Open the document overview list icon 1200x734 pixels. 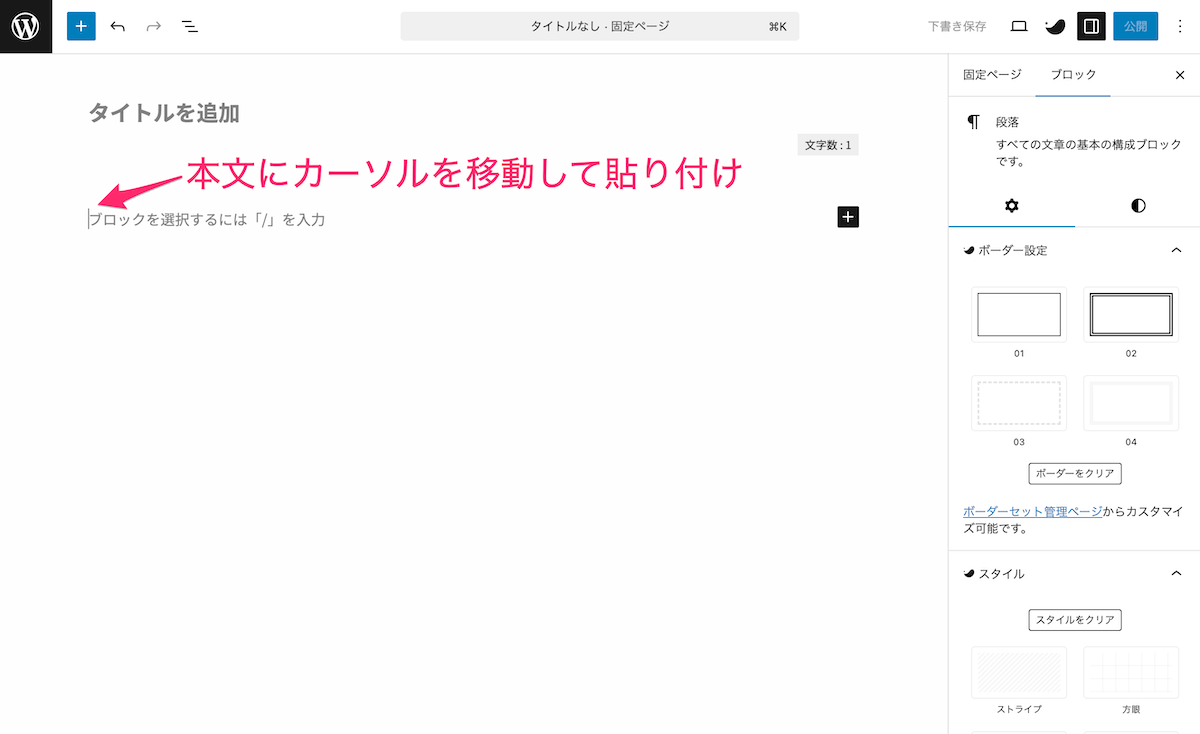click(x=190, y=26)
